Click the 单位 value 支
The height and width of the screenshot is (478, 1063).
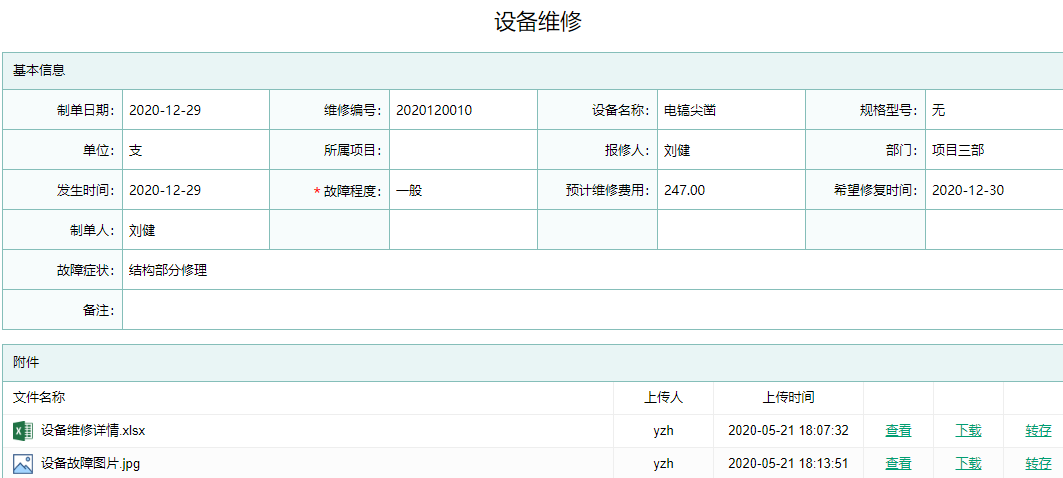click(x=136, y=151)
